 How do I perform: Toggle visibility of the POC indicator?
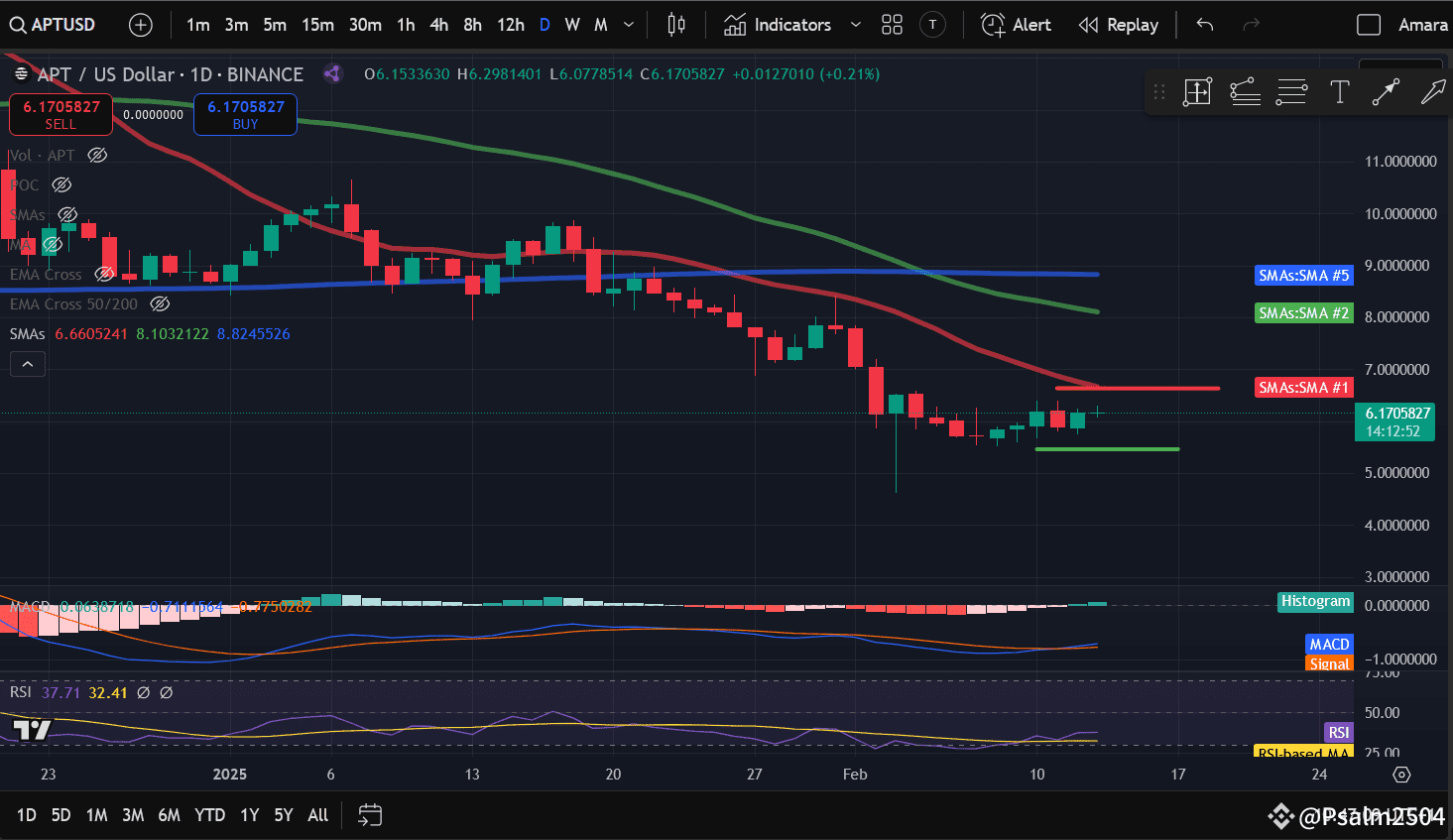click(x=61, y=184)
